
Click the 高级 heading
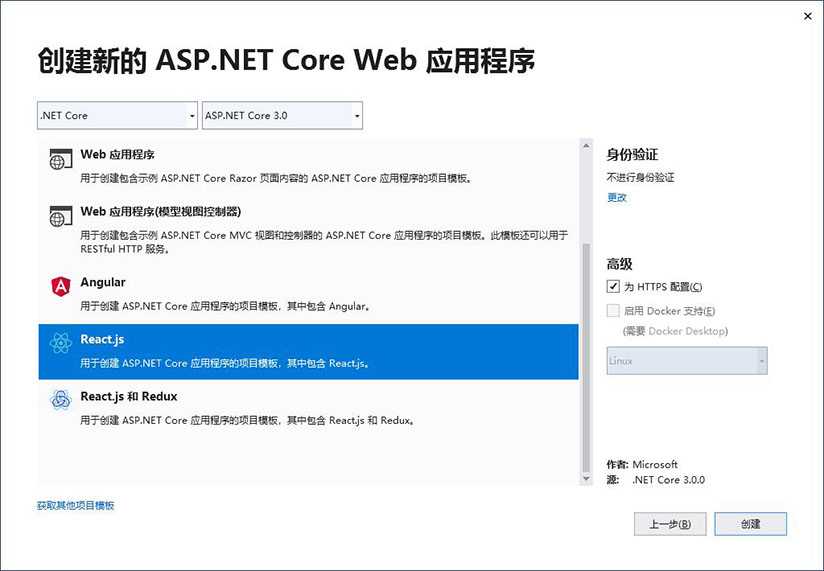point(620,264)
